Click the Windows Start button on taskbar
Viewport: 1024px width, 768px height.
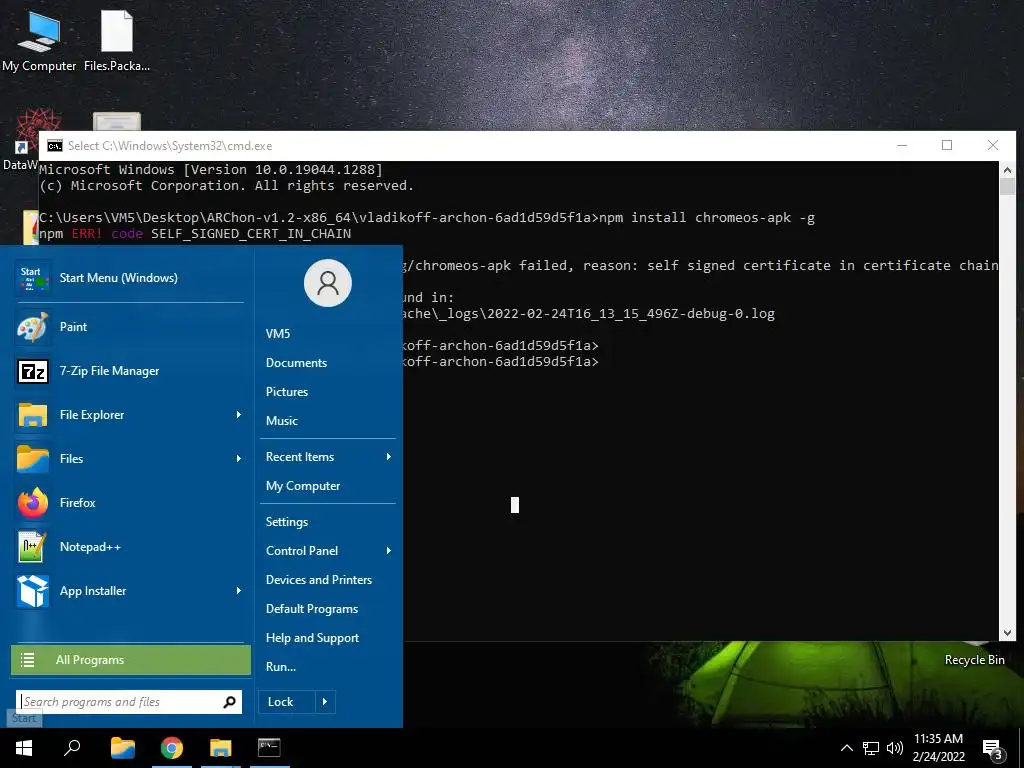tap(24, 748)
